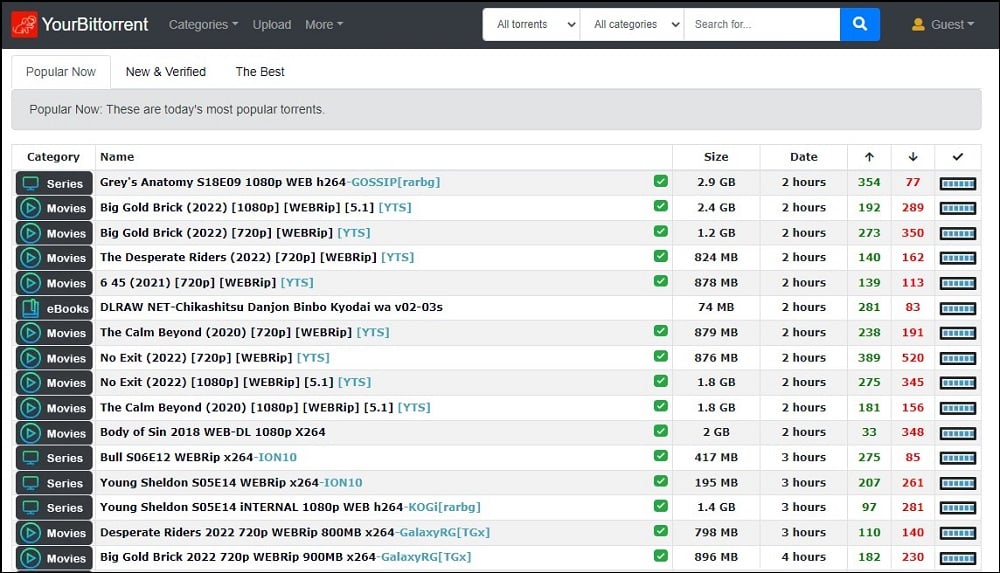Open Body of Sin 2018 torrent link
This screenshot has width=1000, height=573.
(212, 432)
